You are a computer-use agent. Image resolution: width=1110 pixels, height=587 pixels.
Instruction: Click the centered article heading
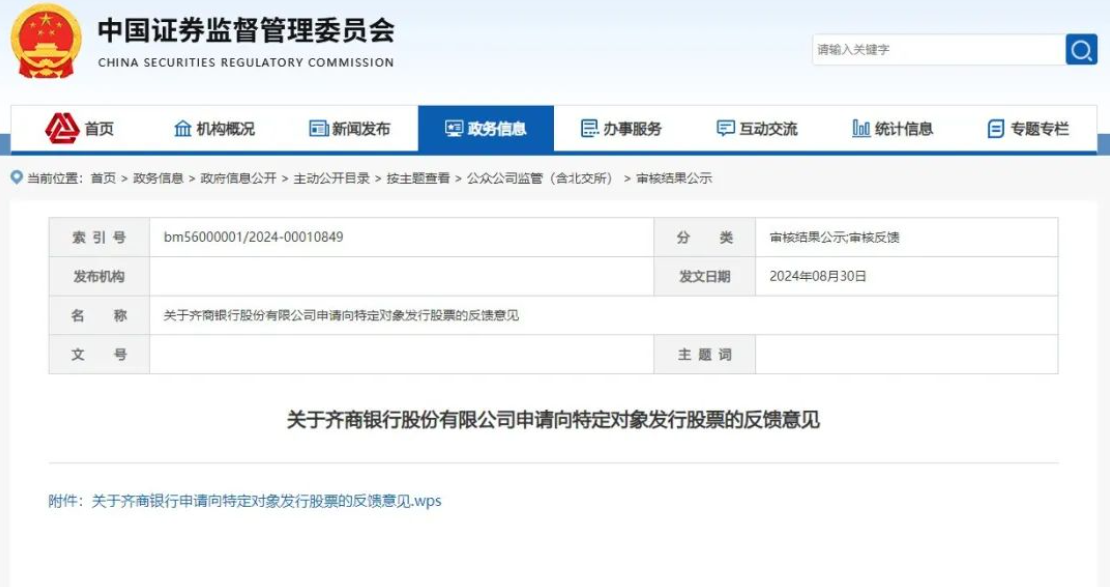[554, 420]
